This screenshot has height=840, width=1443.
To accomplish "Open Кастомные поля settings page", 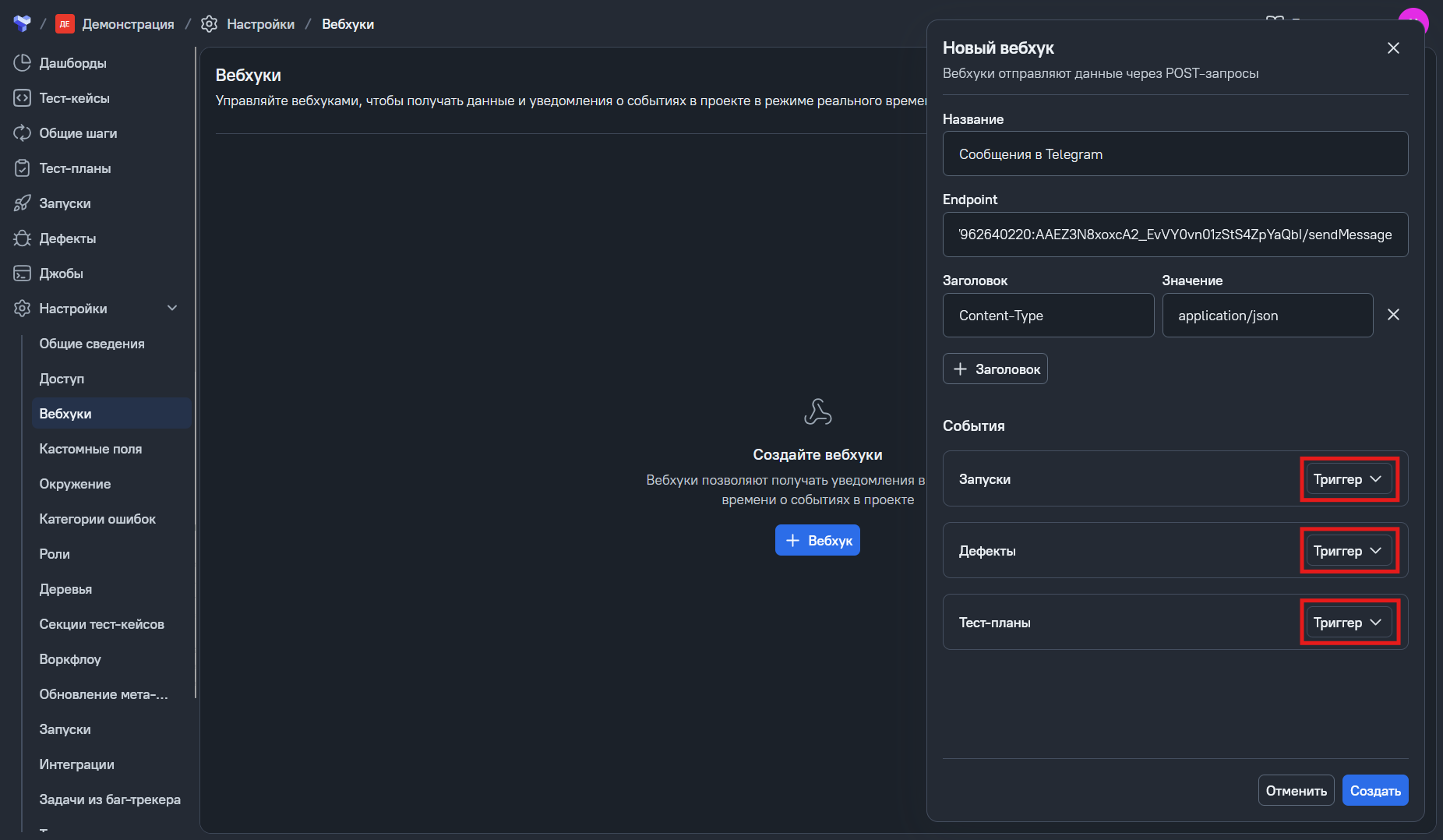I will point(90,449).
